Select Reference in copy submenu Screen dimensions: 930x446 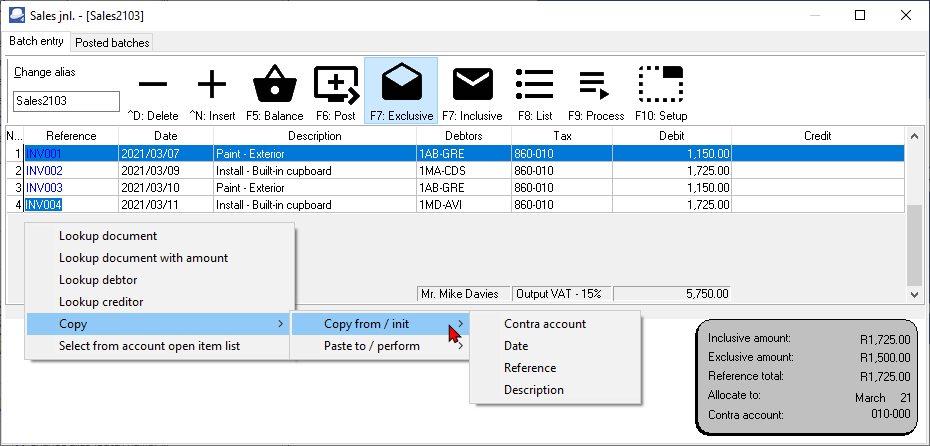coord(555,368)
